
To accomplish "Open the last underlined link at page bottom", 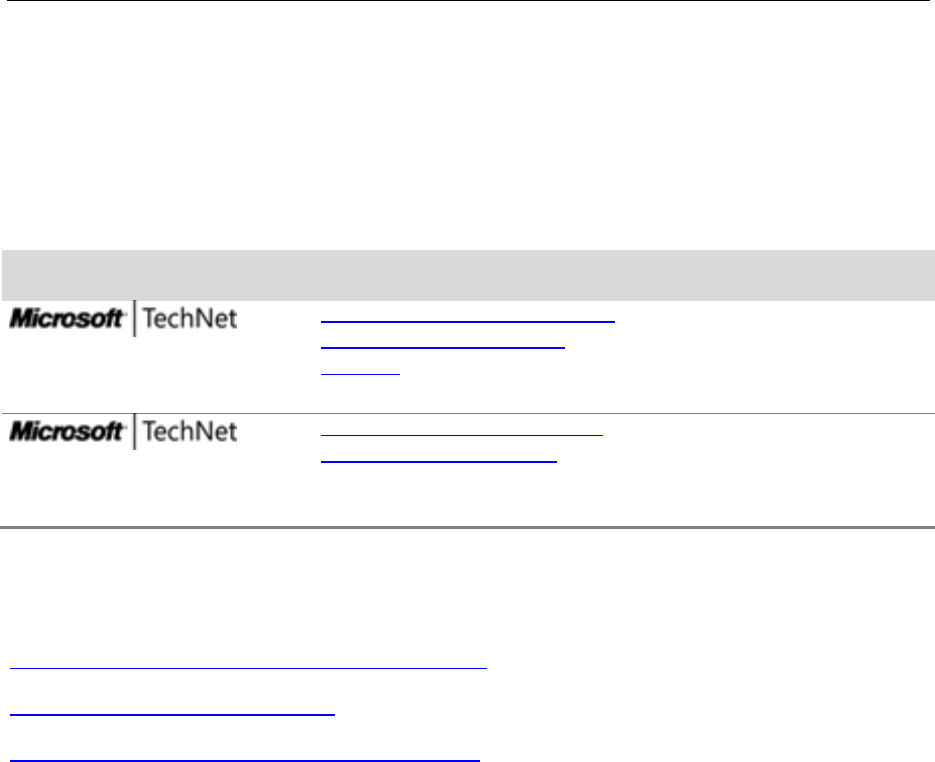I will pos(244,760).
